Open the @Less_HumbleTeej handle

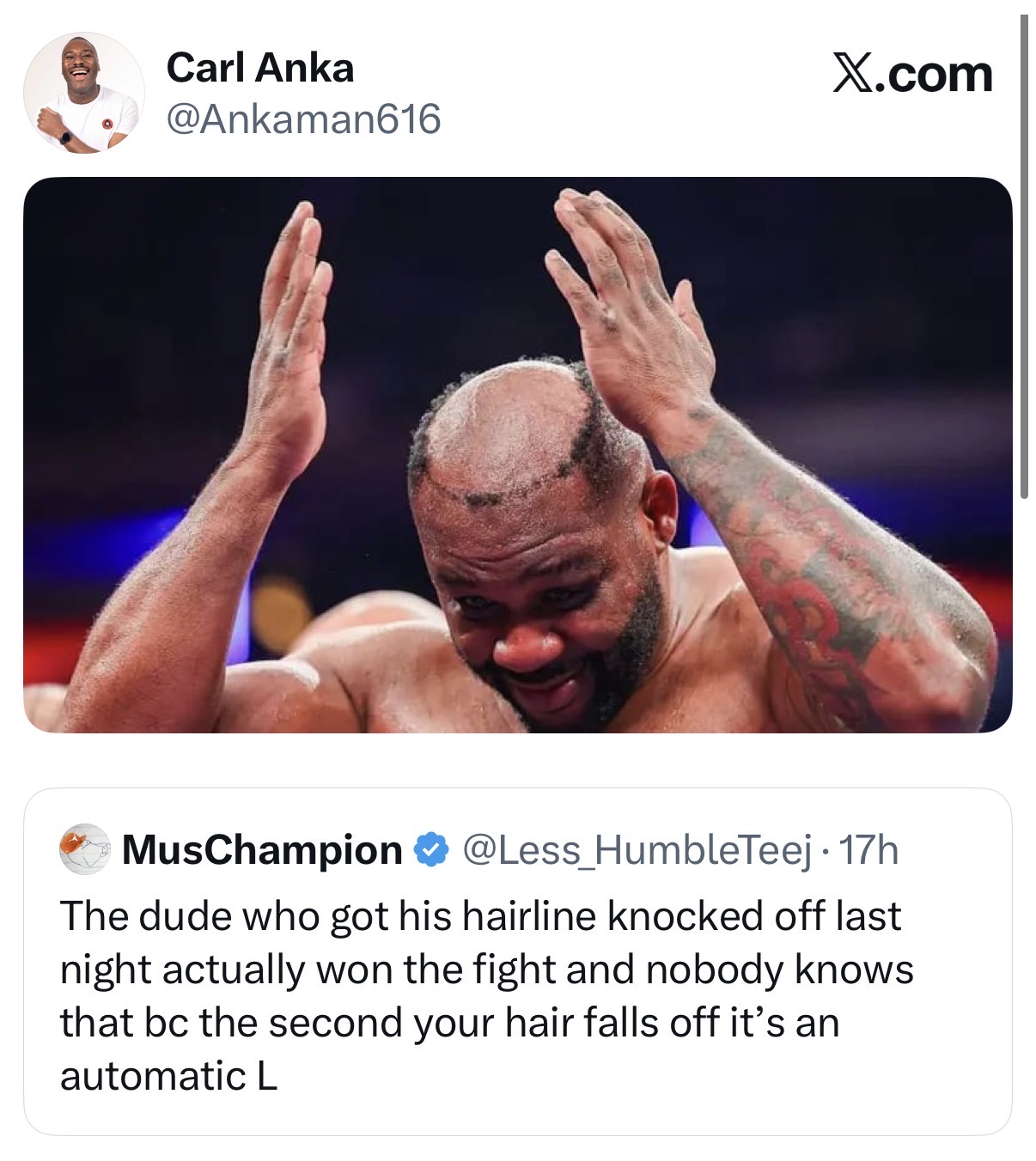pyautogui.click(x=637, y=850)
